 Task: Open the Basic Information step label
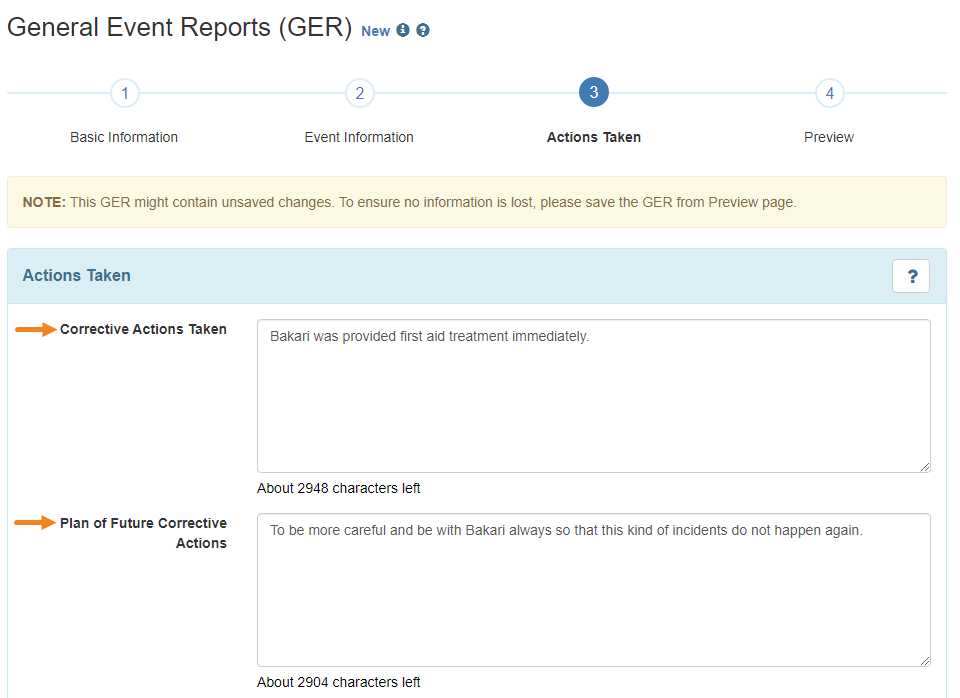(124, 137)
